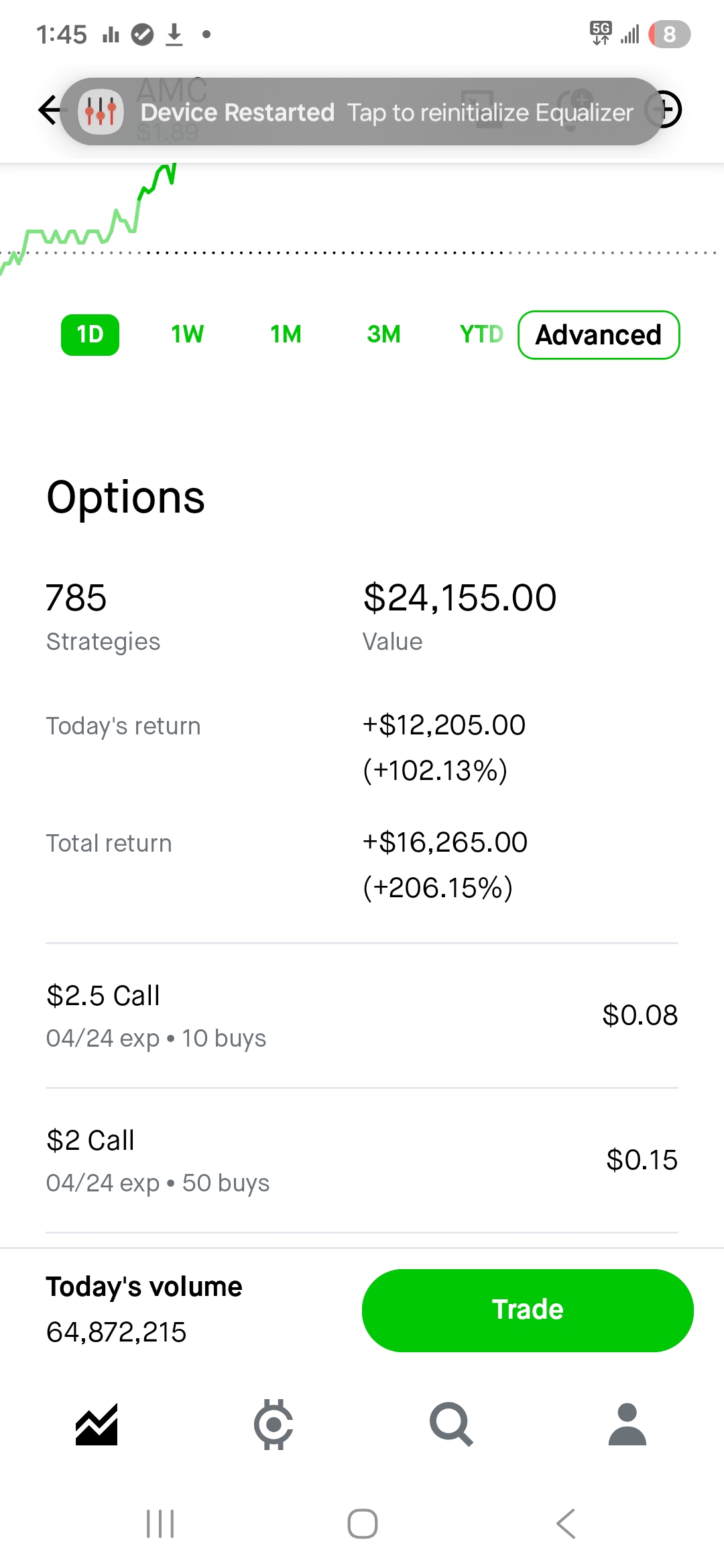Switch chart to 1W range
Screen dimensions: 724x1568
(x=187, y=334)
